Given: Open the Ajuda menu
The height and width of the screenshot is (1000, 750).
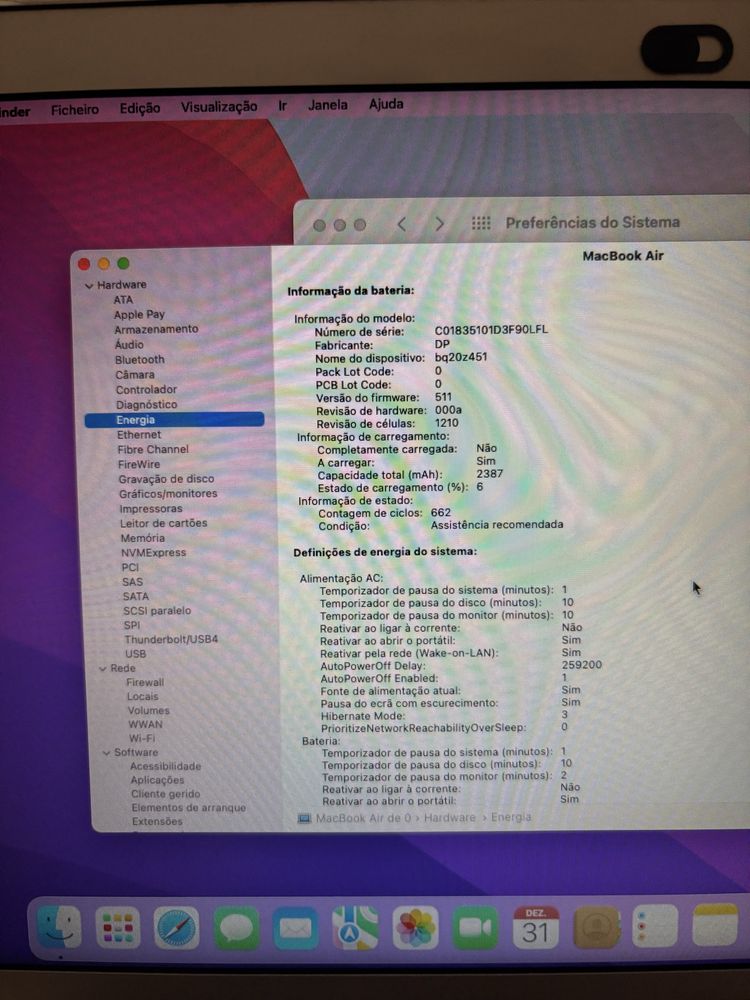Looking at the screenshot, I should pos(386,104).
